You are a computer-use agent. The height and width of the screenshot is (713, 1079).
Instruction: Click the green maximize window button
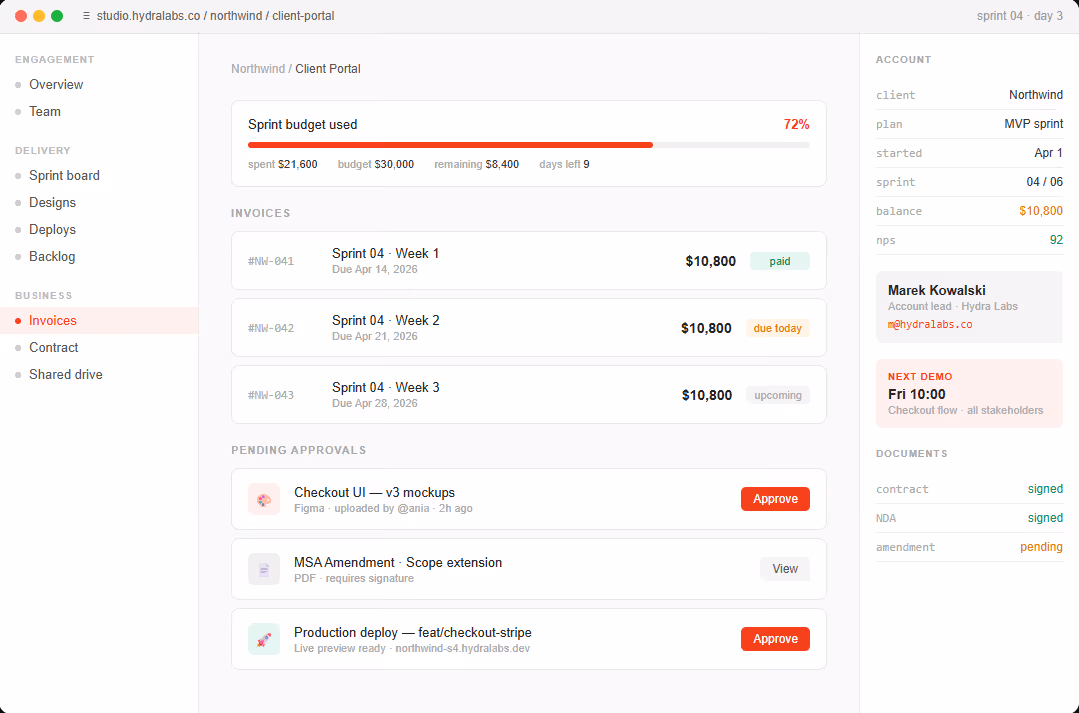pos(57,16)
